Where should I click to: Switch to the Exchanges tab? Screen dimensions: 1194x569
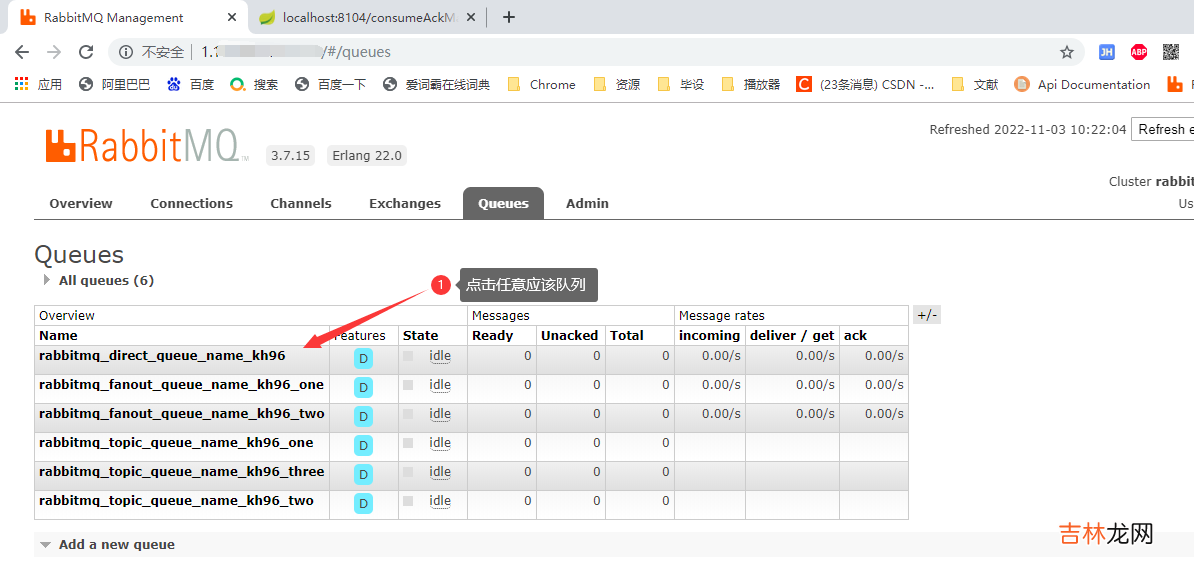tap(404, 203)
